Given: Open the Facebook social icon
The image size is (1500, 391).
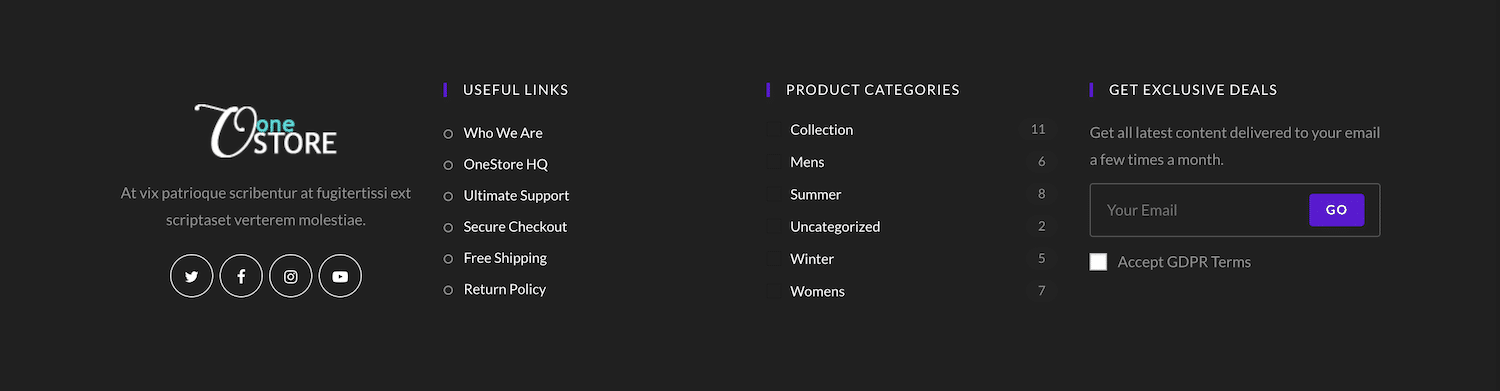Looking at the screenshot, I should 241,276.
